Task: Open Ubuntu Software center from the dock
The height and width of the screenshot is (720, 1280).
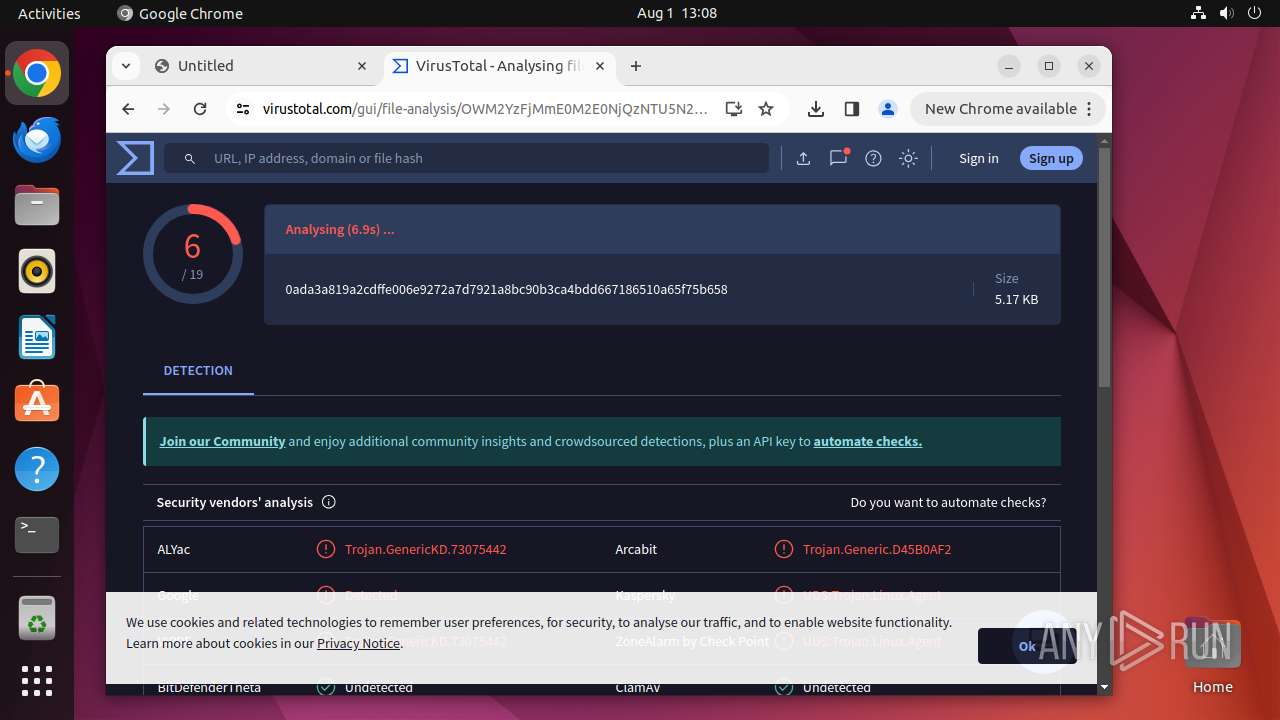Action: [37, 403]
